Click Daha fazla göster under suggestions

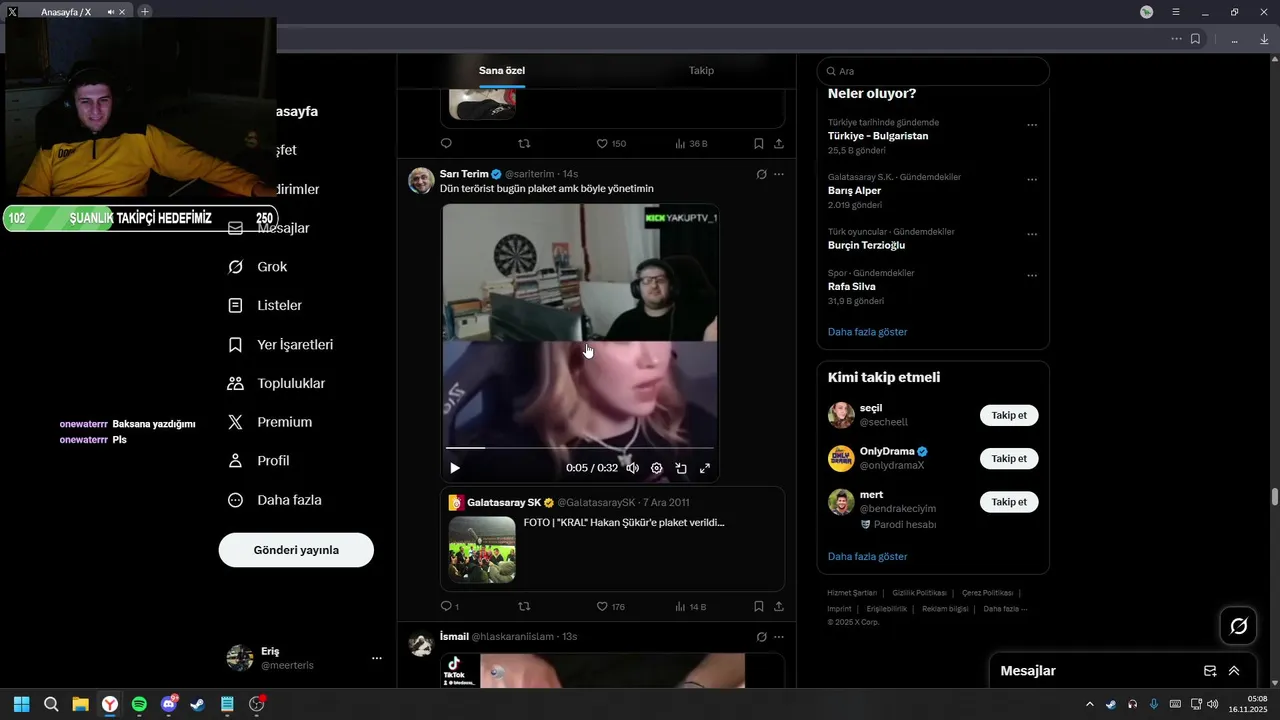867,557
